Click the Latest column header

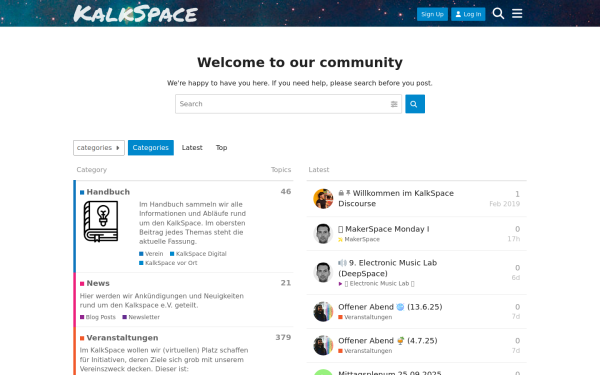319,170
